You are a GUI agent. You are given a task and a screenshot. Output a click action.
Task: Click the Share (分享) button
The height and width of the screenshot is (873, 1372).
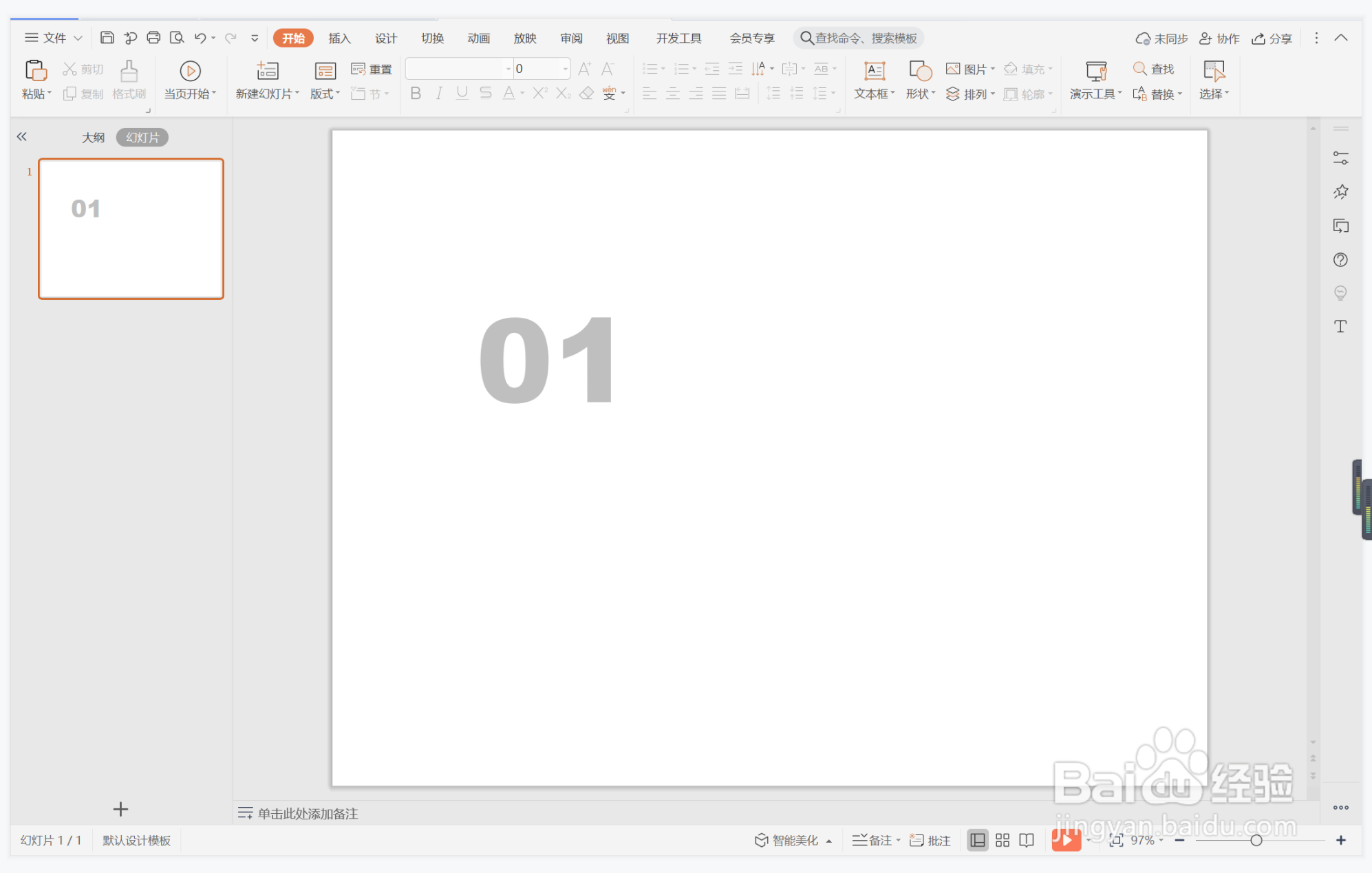[x=1272, y=38]
